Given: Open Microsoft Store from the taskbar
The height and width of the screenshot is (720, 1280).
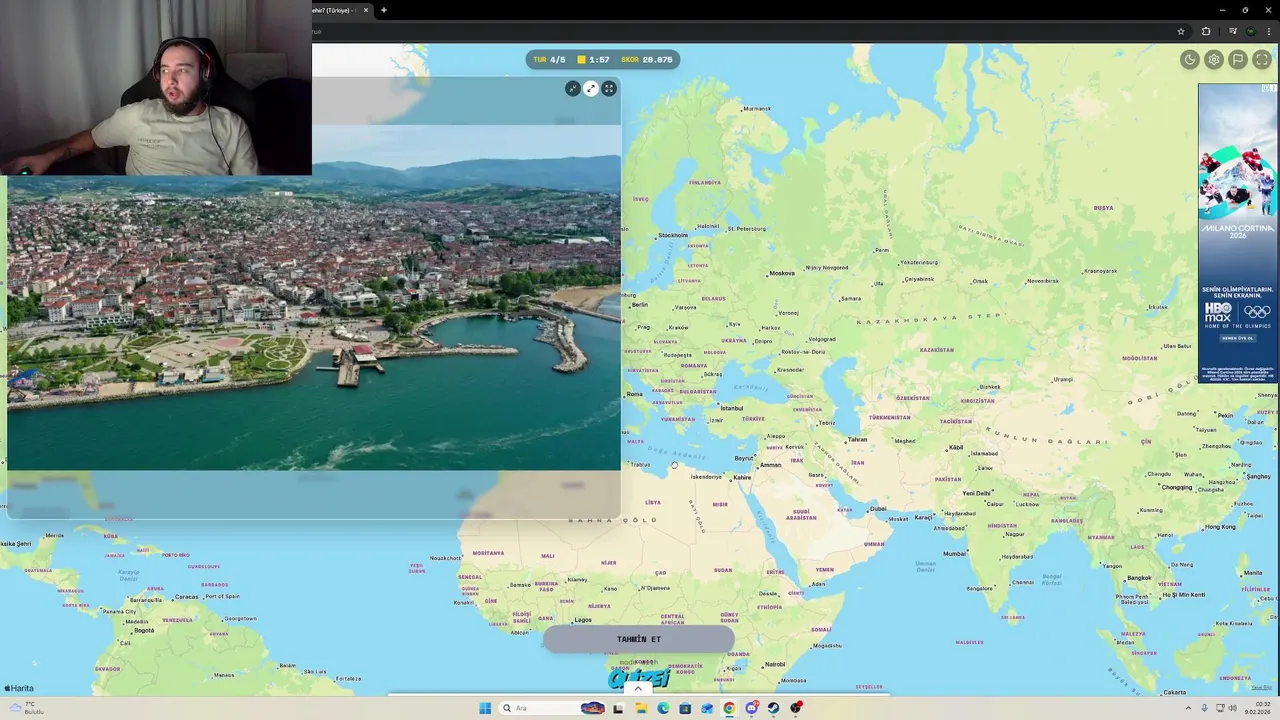Looking at the screenshot, I should click(x=685, y=708).
